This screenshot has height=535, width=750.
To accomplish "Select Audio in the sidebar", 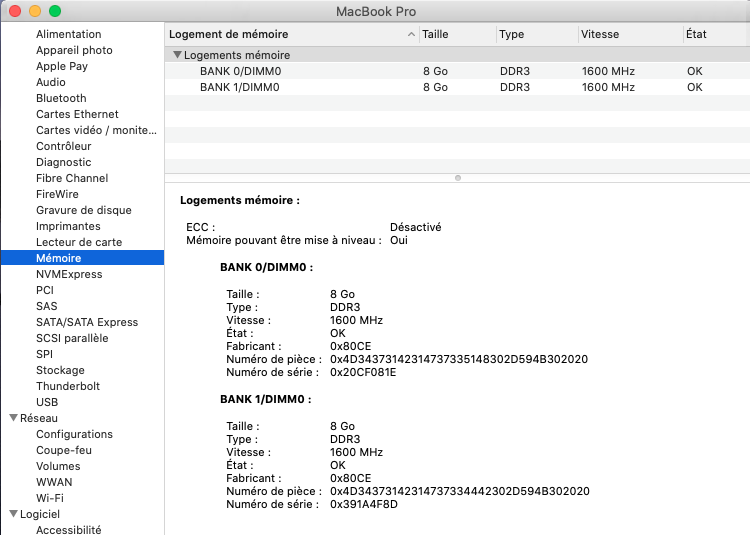I will point(51,82).
